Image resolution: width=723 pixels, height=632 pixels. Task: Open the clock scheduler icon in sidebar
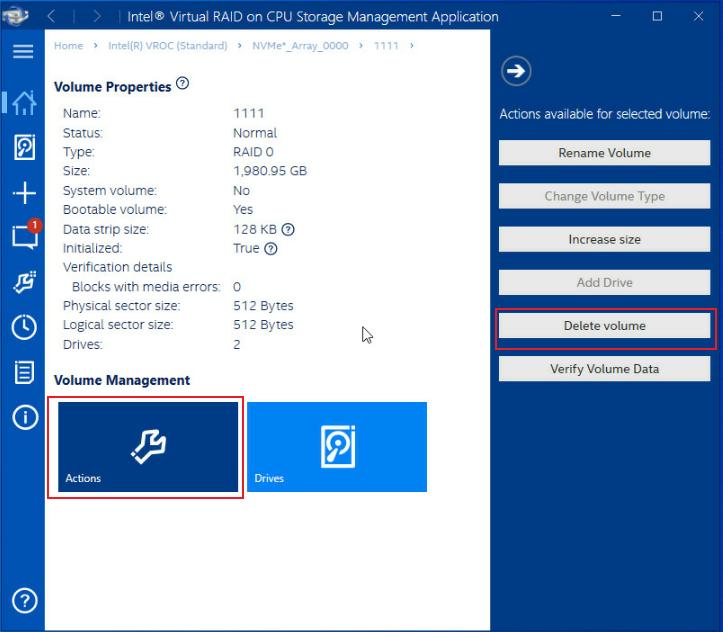[24, 327]
